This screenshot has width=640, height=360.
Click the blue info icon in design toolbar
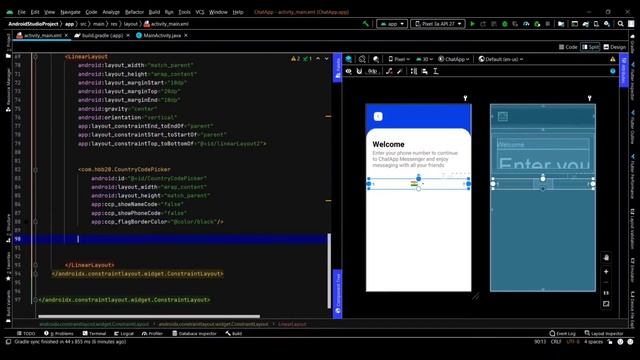613,71
